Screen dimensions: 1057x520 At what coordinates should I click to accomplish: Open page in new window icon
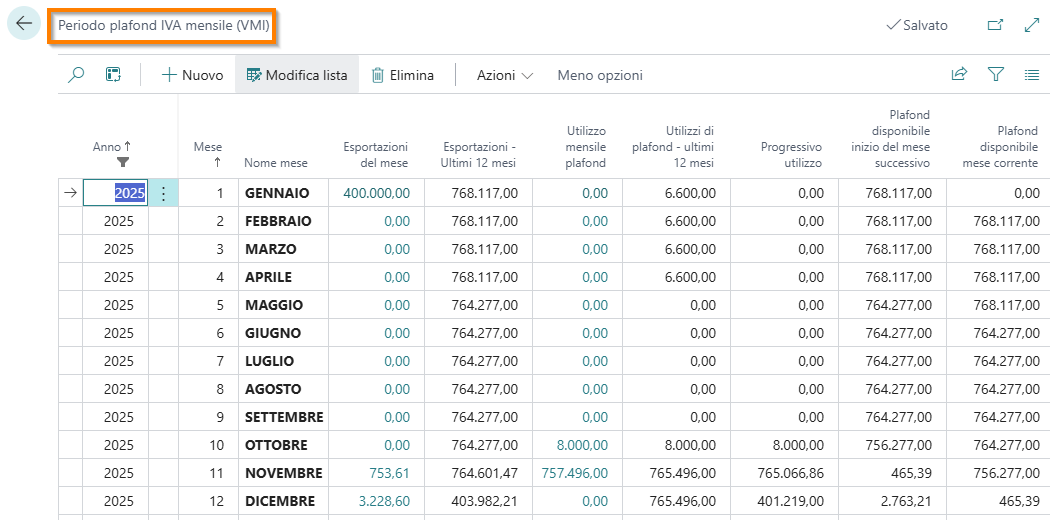pos(995,25)
